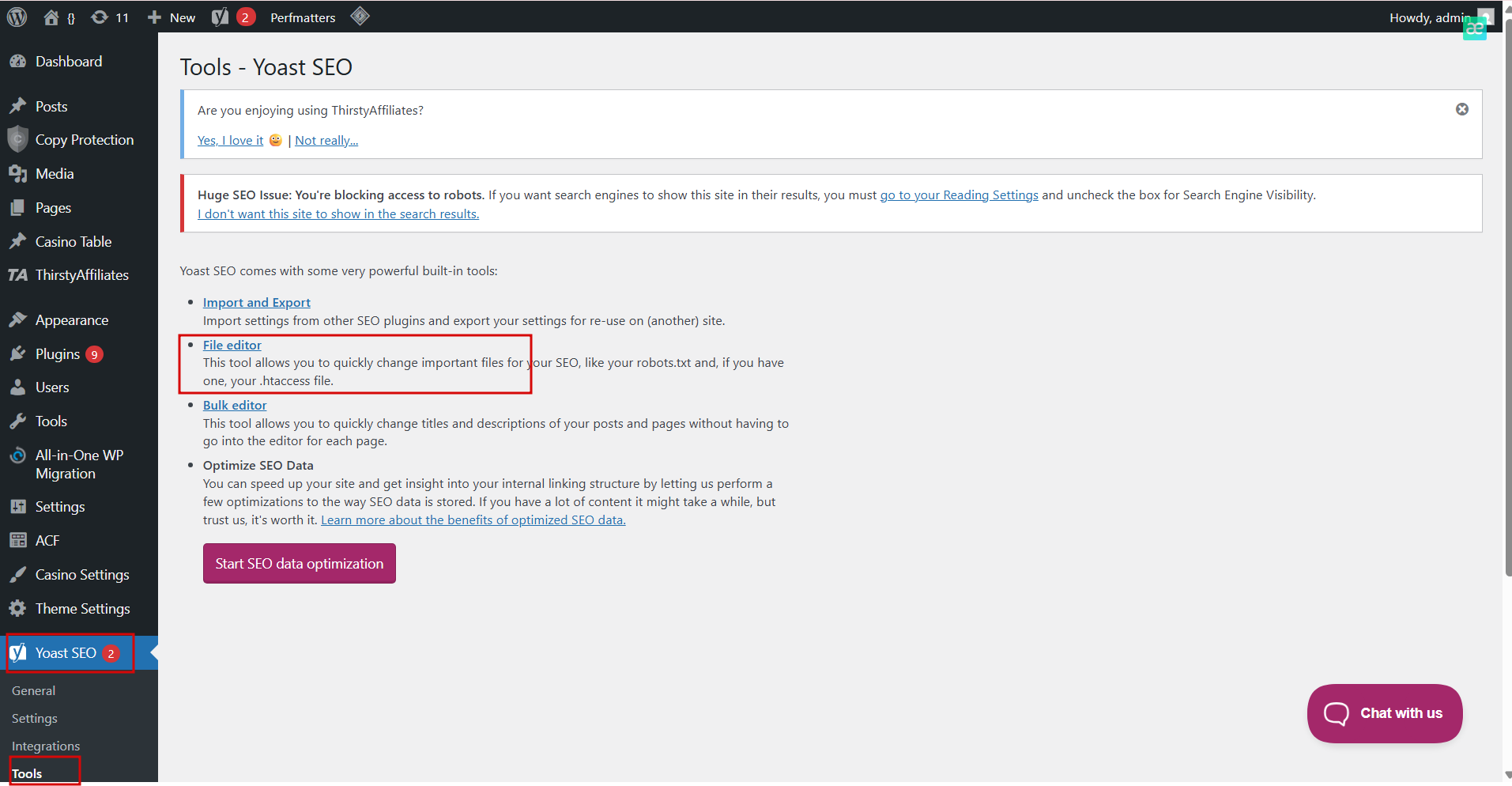Click the paintbrush icon for Appearance

pyautogui.click(x=17, y=319)
